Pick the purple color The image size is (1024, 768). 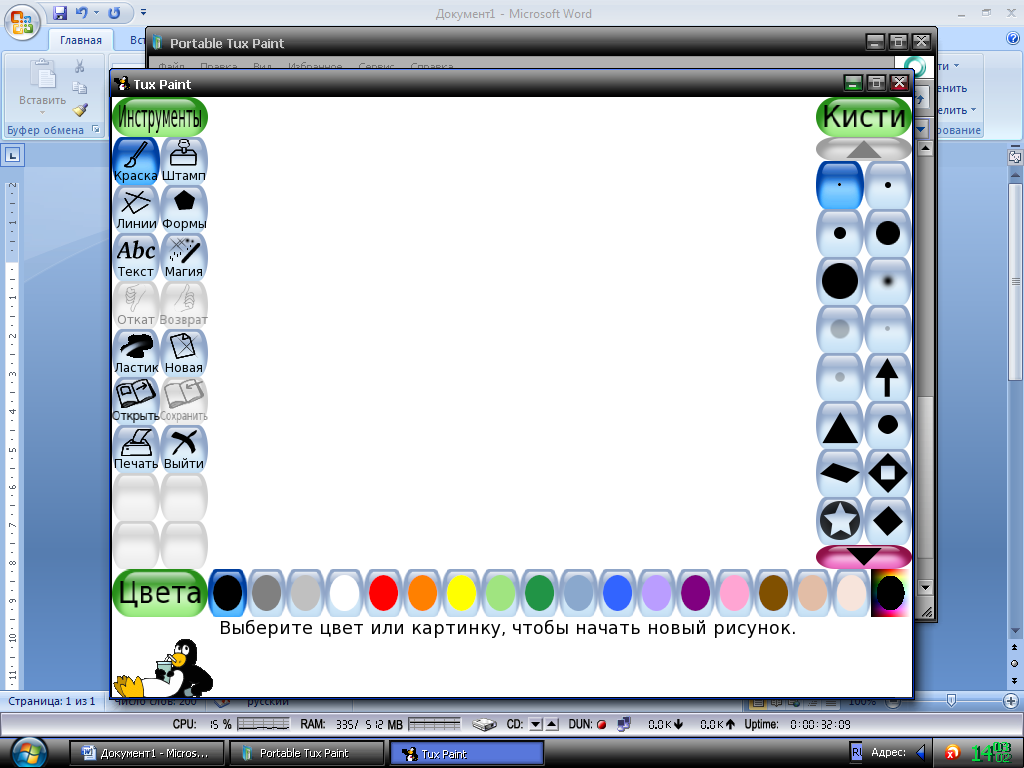tap(696, 593)
